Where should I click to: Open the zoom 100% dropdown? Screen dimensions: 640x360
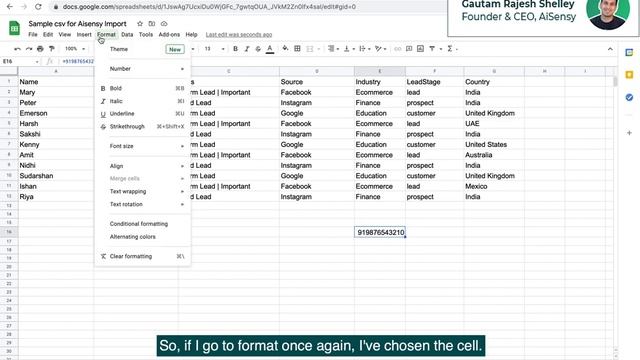75,49
